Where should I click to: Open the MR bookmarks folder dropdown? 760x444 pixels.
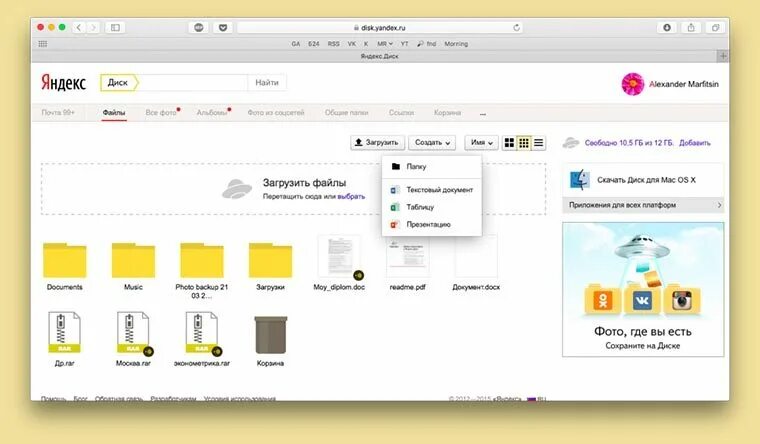385,44
